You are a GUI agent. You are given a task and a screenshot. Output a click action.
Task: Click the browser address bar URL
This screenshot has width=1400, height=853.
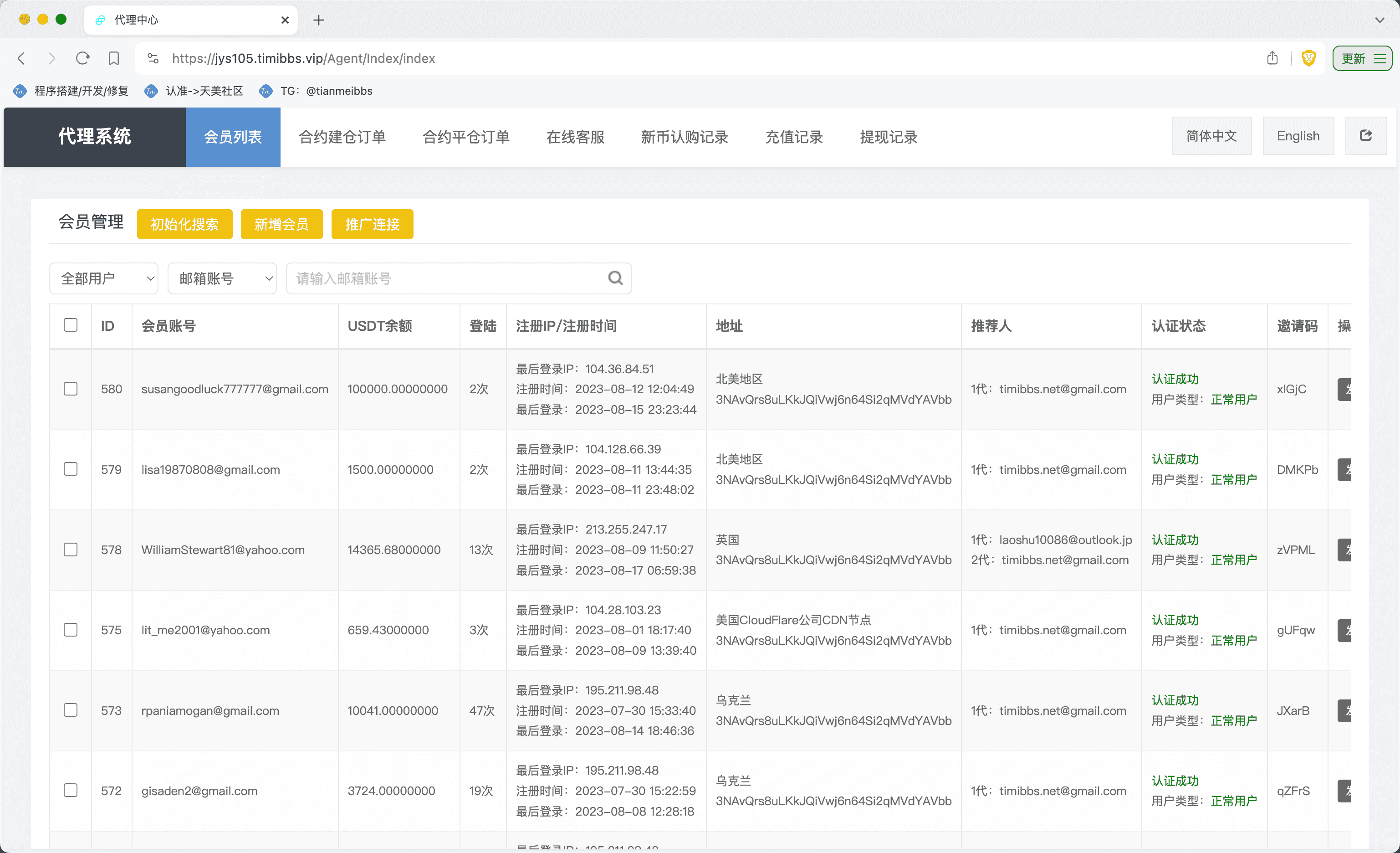[x=303, y=58]
